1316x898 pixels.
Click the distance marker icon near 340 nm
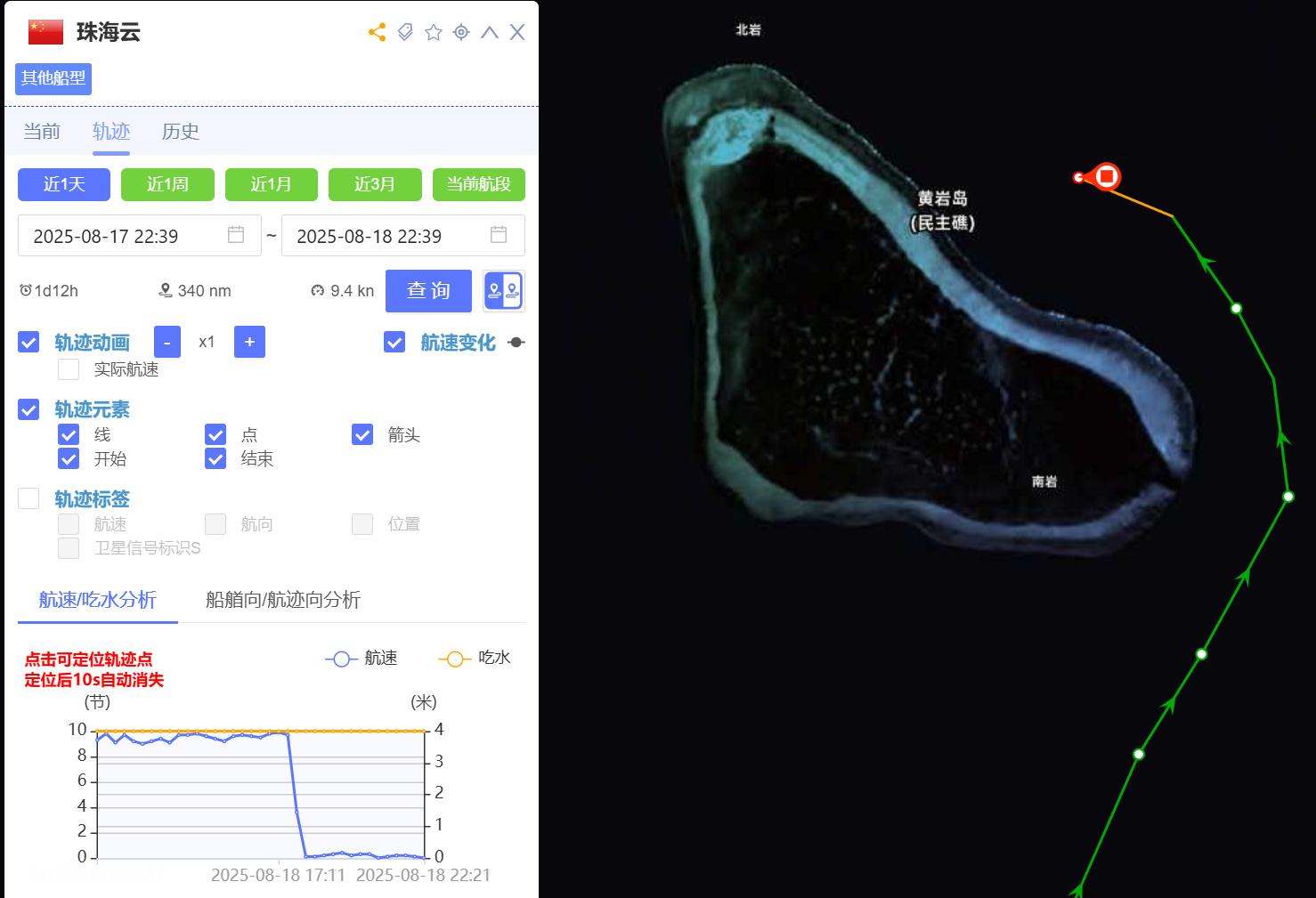pos(165,290)
